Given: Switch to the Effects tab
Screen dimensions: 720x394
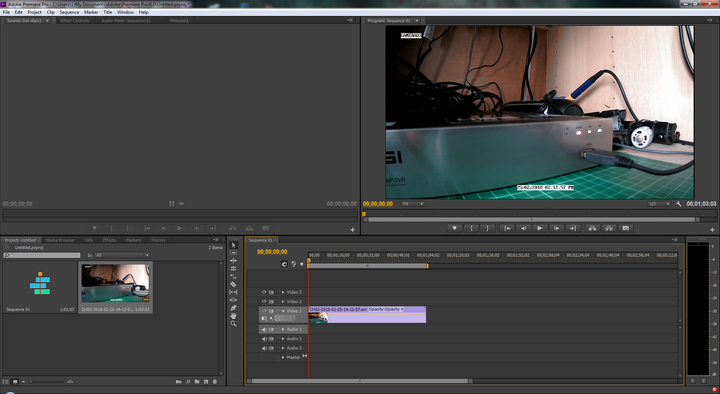Looking at the screenshot, I should point(109,240).
